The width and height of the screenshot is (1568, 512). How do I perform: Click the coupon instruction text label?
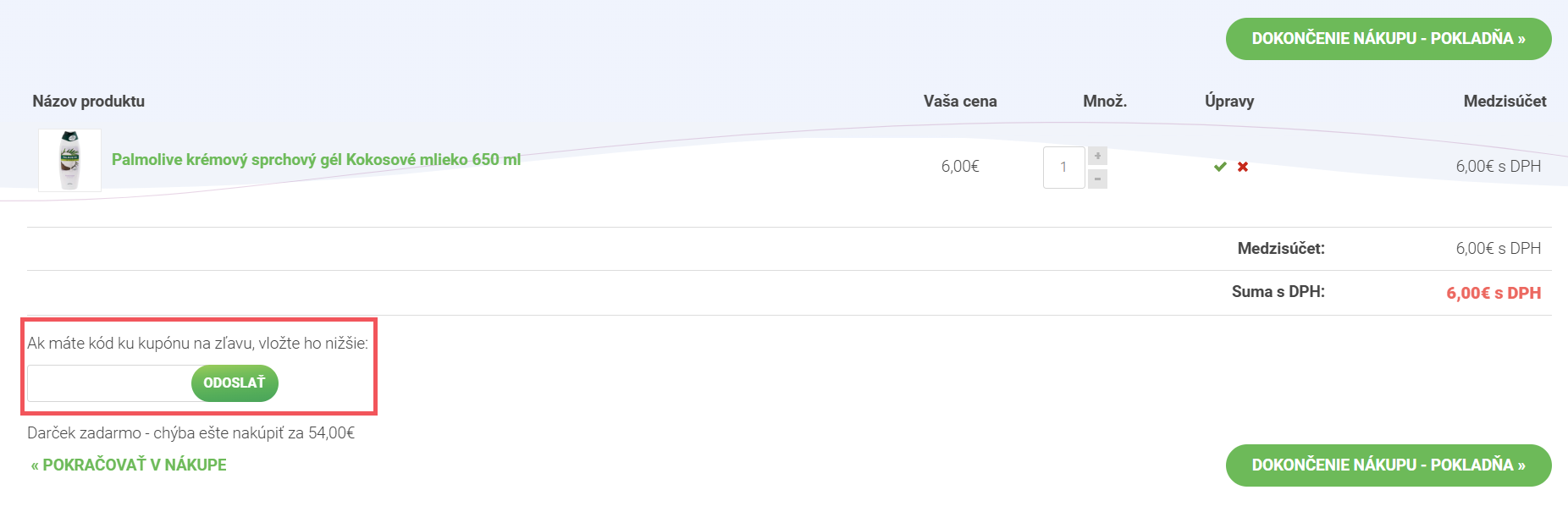coord(197,343)
